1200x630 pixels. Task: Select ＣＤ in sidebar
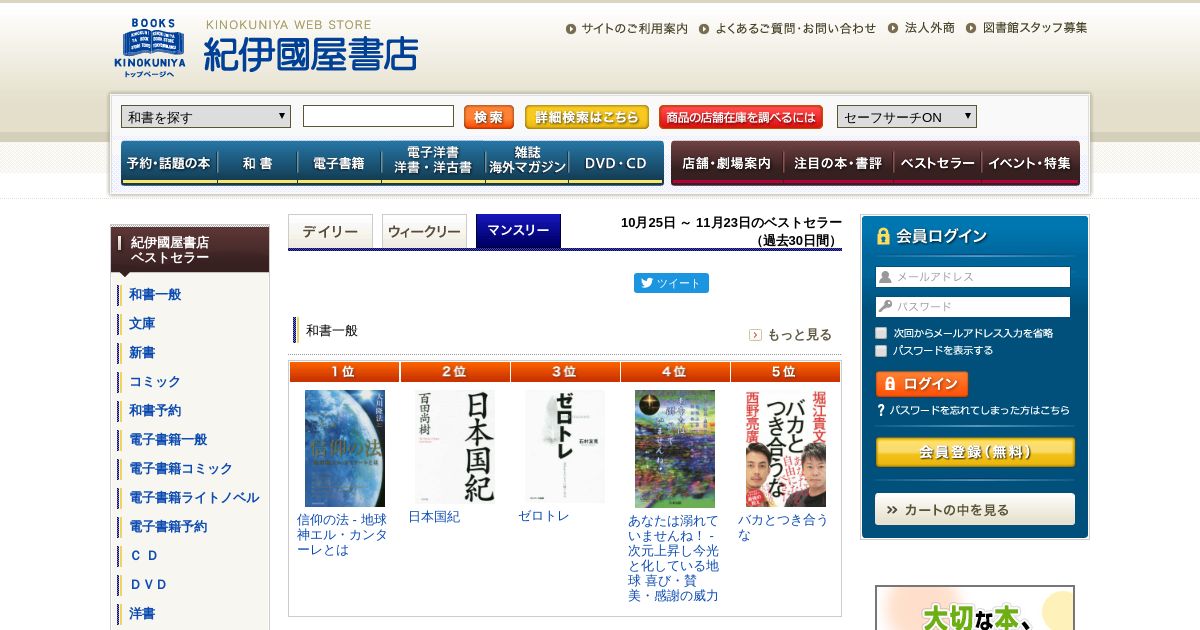(x=144, y=555)
